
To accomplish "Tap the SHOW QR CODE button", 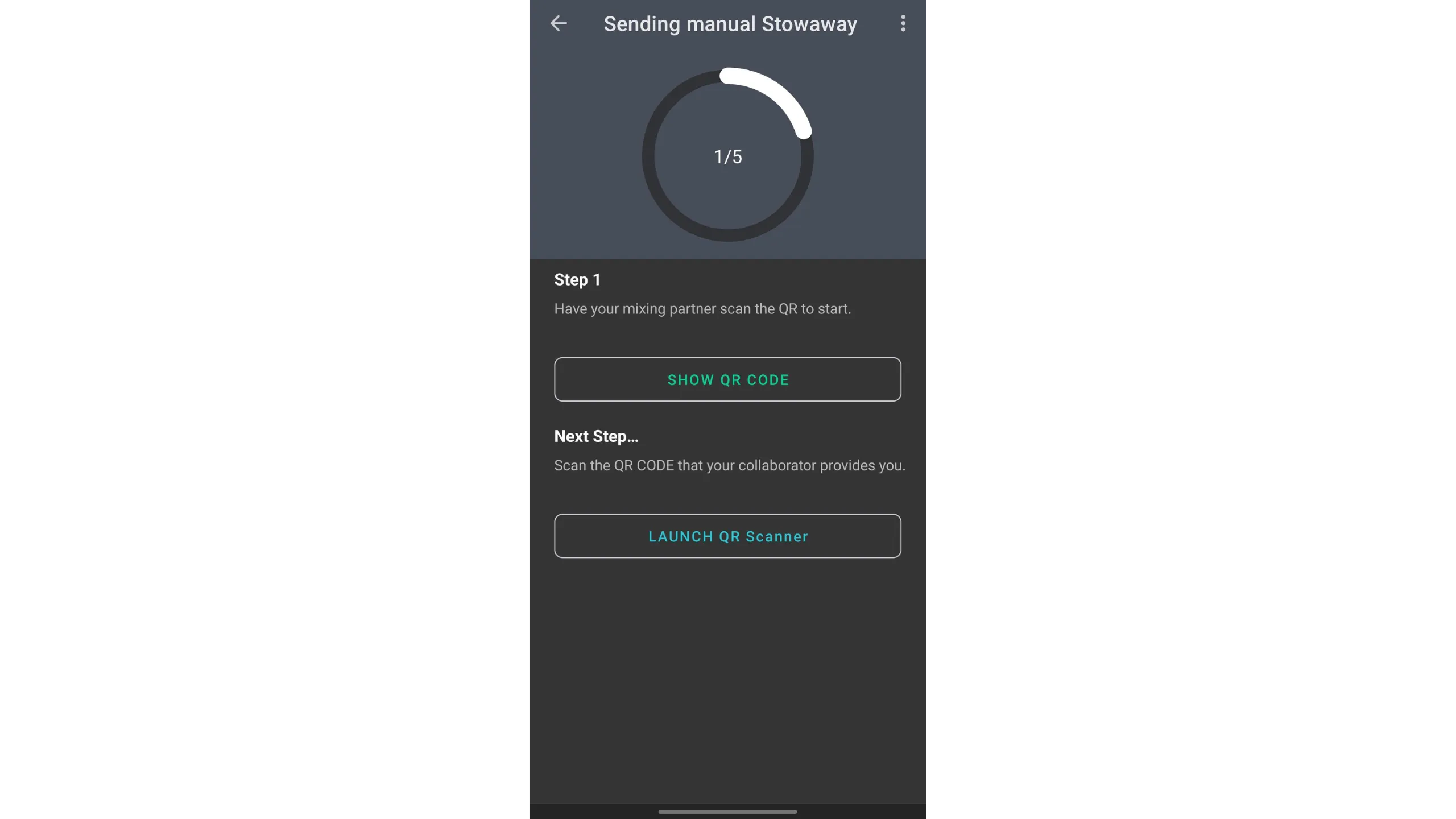I will coord(727,379).
